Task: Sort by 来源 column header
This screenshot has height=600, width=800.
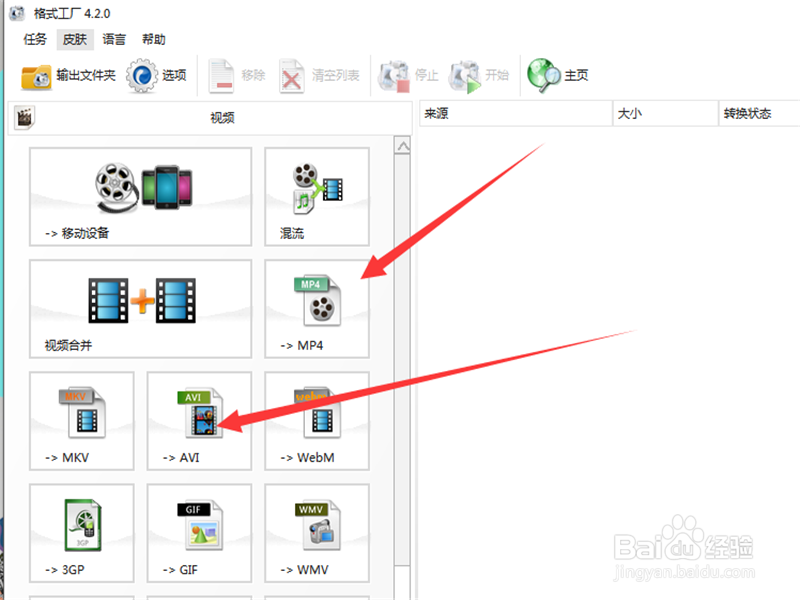Action: (x=515, y=113)
